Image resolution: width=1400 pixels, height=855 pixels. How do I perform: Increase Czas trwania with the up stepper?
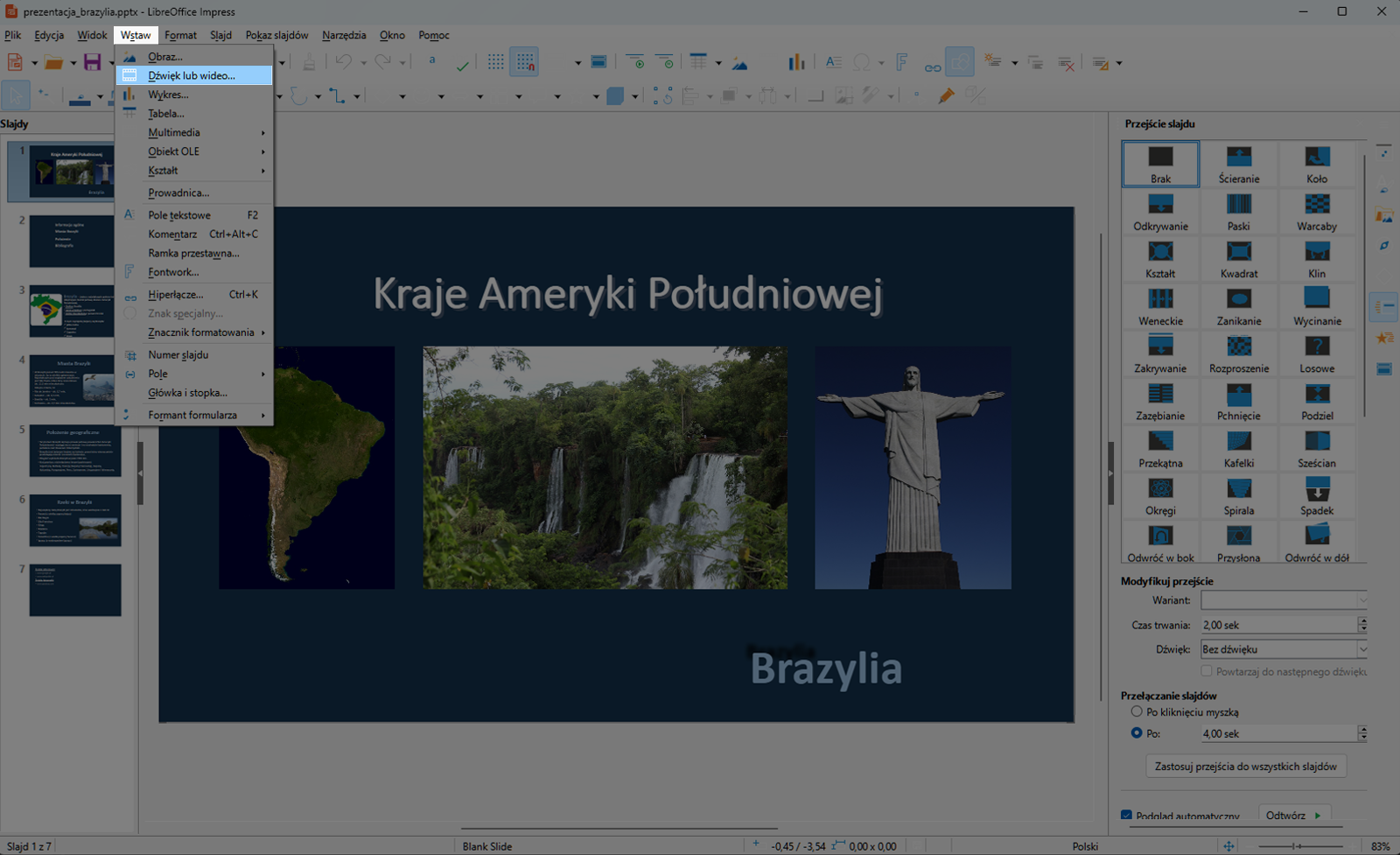(x=1363, y=620)
